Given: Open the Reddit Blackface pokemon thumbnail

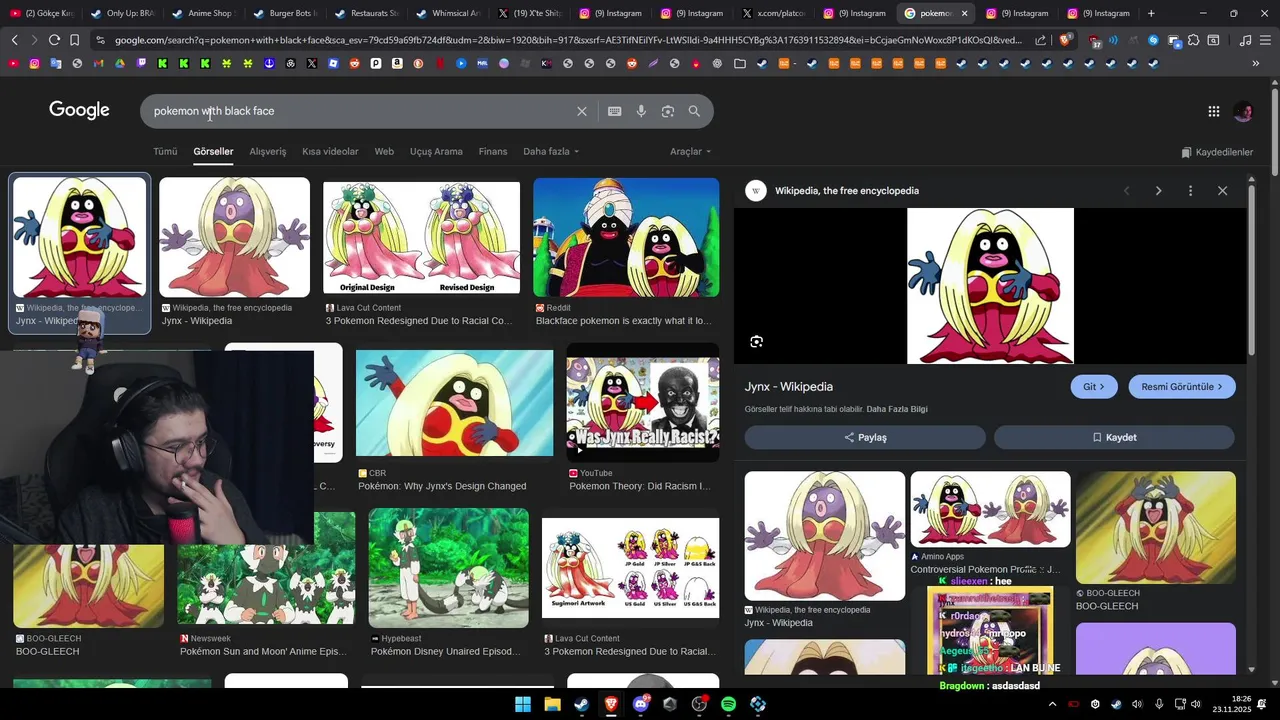Looking at the screenshot, I should [x=626, y=237].
